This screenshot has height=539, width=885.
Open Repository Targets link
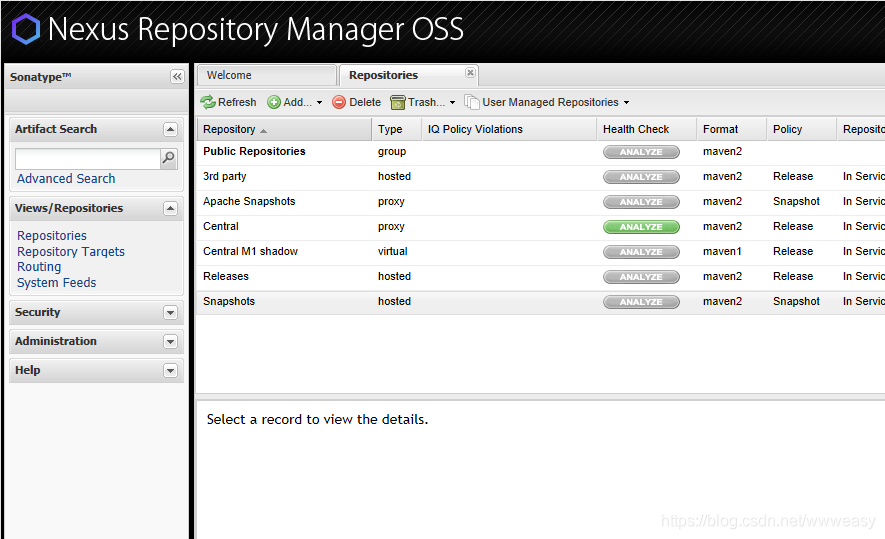[71, 251]
